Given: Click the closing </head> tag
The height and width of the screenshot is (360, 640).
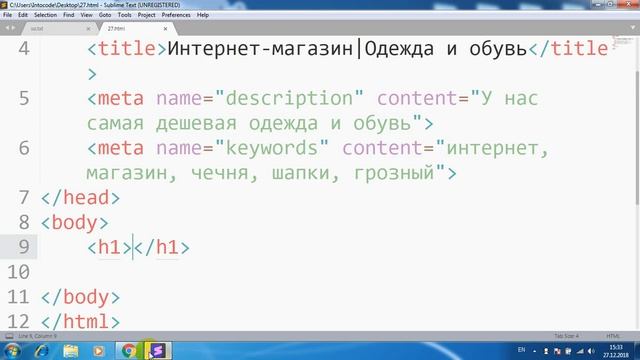Looking at the screenshot, I should [80, 198].
